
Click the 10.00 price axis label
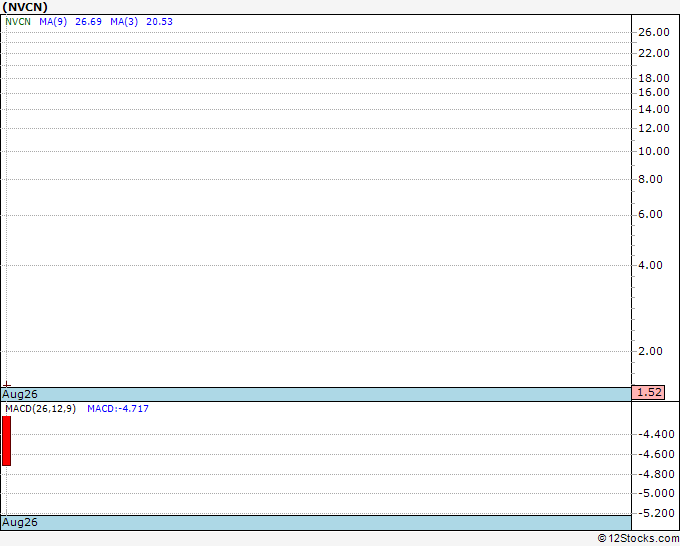pyautogui.click(x=654, y=151)
